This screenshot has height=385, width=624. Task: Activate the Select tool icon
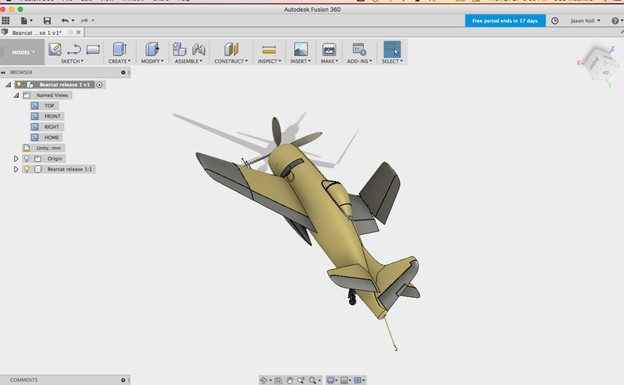392,49
